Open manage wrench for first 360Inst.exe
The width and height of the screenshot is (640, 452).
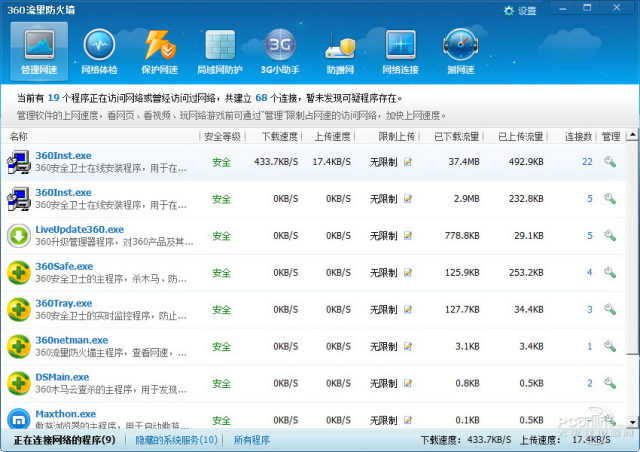point(610,162)
